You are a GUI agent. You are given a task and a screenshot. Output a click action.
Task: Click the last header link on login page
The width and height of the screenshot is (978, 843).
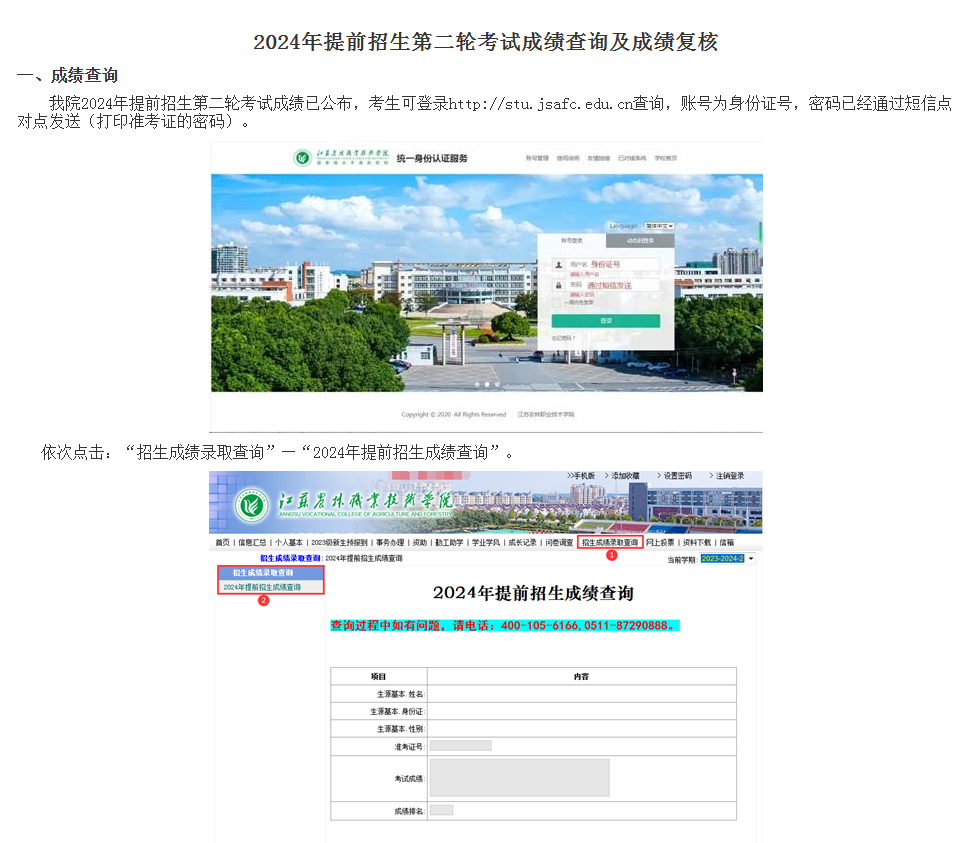(x=666, y=158)
